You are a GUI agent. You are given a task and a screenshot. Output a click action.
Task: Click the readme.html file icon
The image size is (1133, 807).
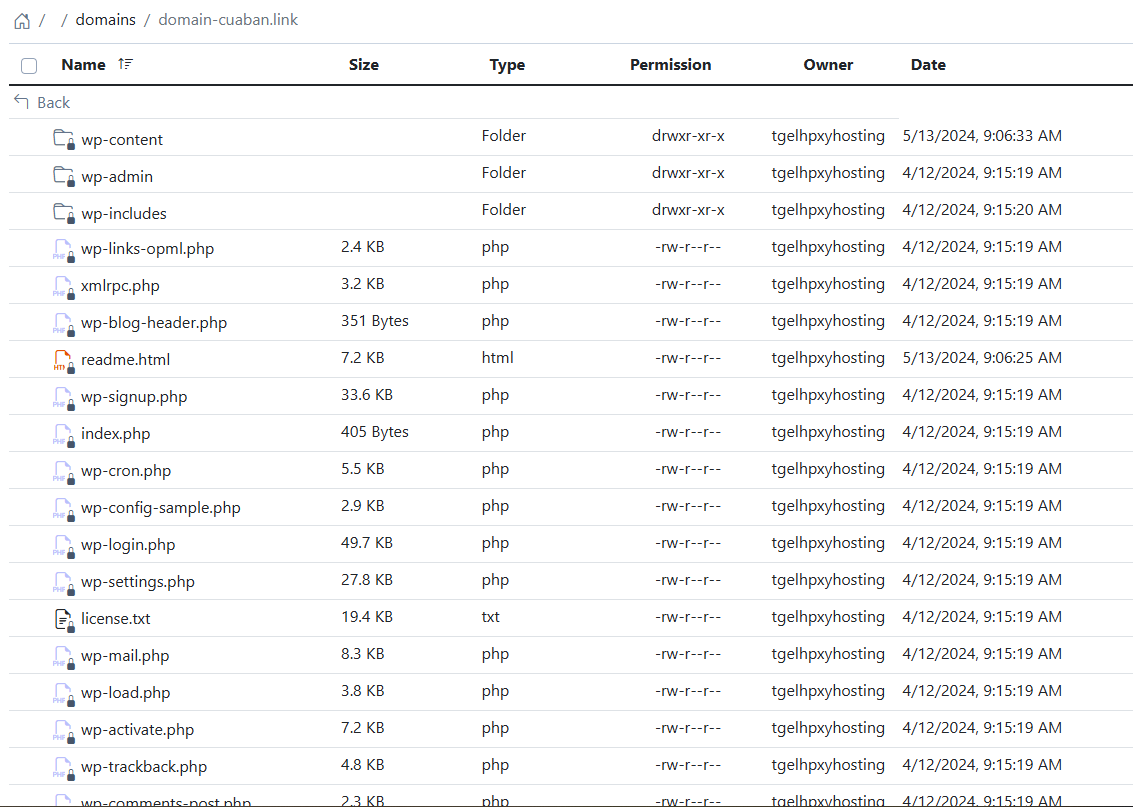point(64,361)
